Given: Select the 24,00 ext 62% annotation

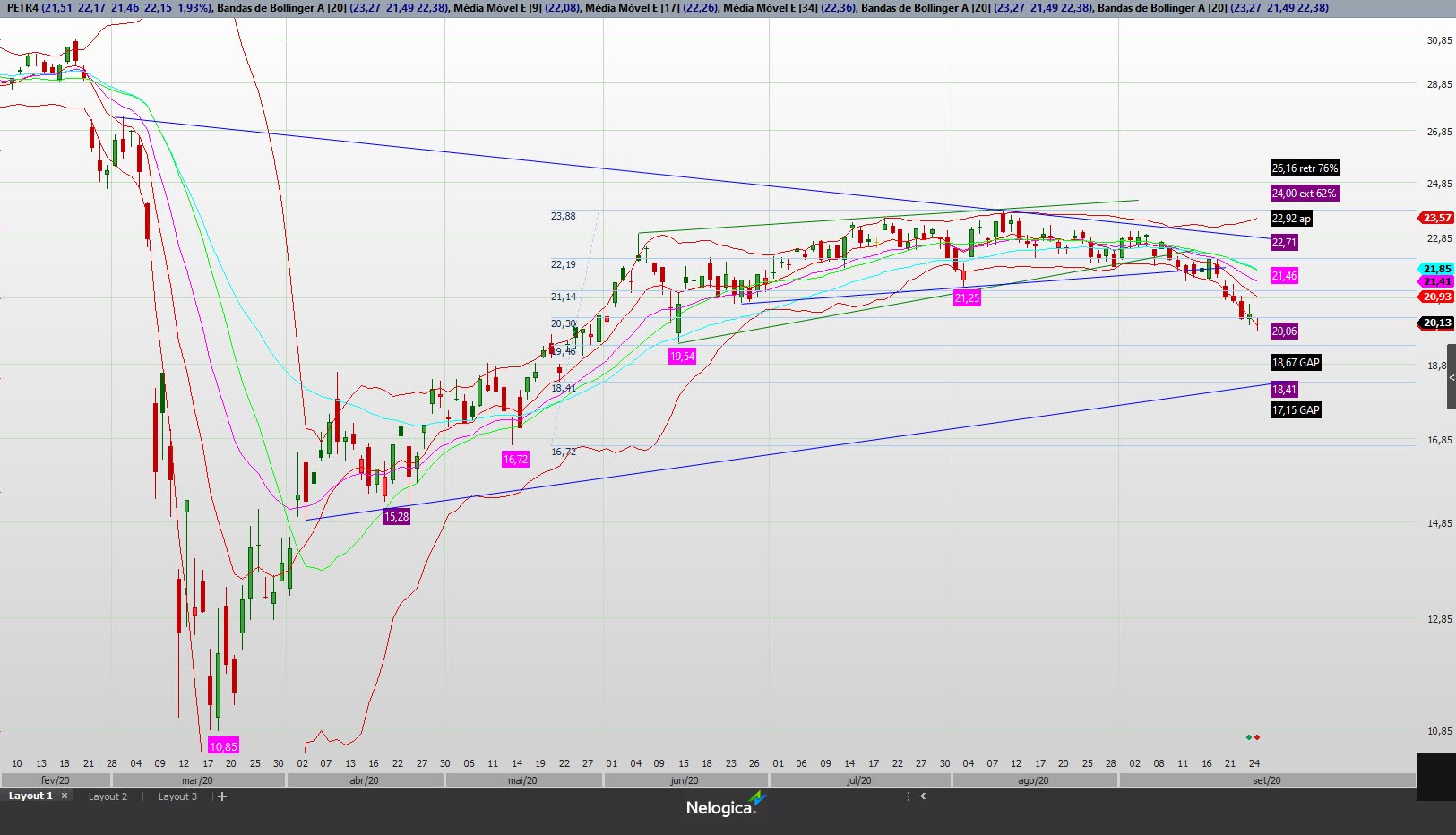Looking at the screenshot, I should pos(1304,194).
